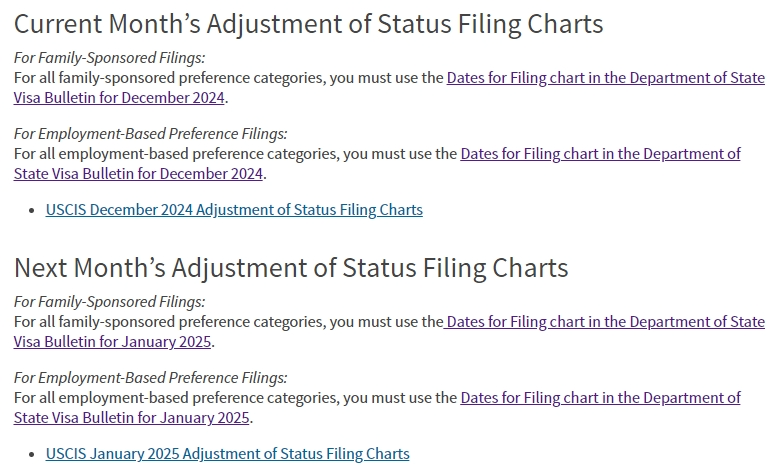Screen dimensions: 776x475
Task: Click 'For all family-sponsored preference categories' text under Current Month
Action: coord(170,78)
